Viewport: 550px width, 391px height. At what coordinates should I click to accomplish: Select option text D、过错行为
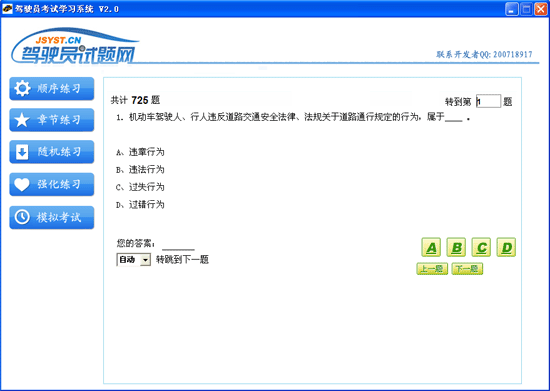tap(140, 204)
